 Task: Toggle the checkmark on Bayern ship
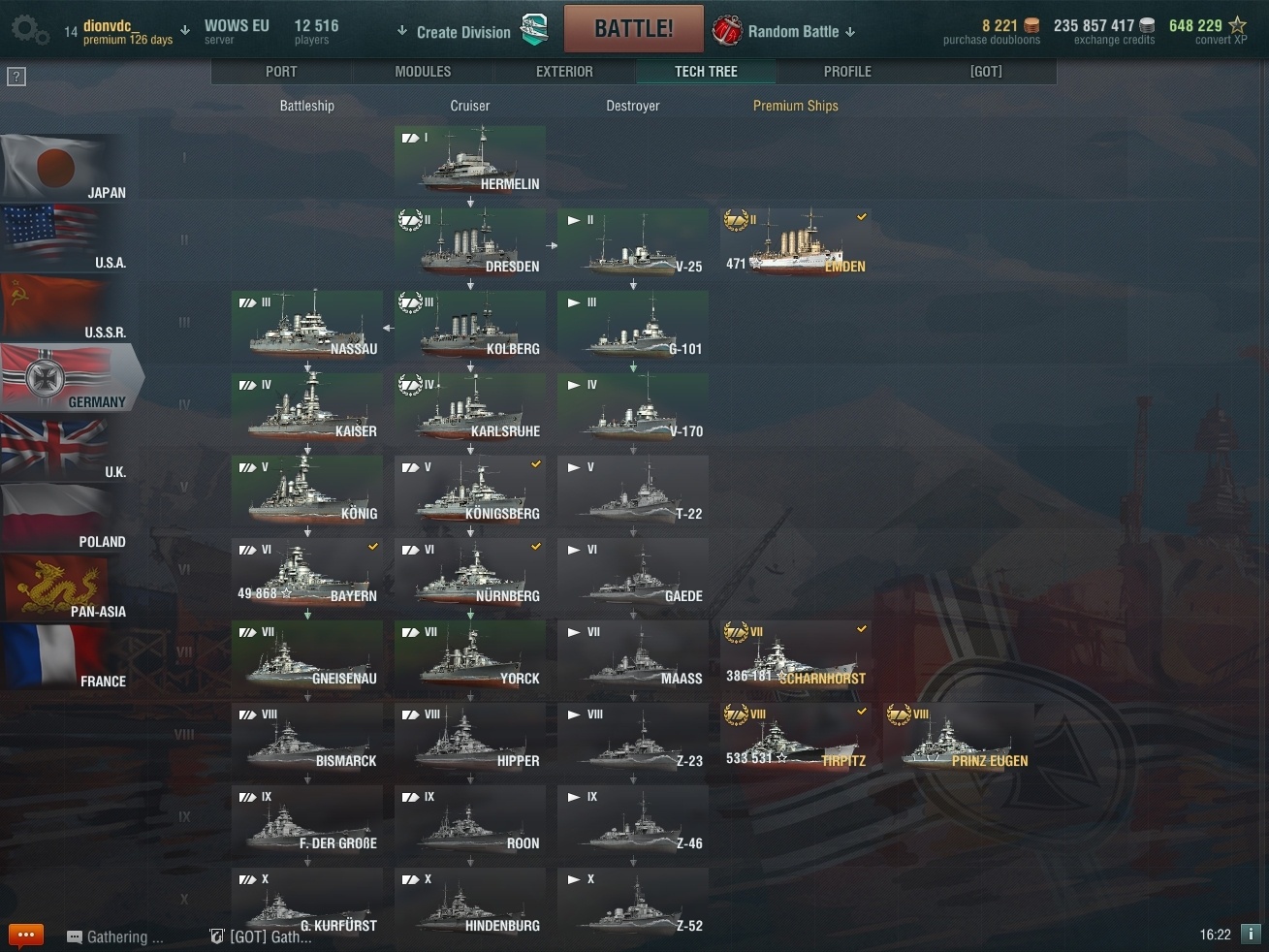click(x=373, y=548)
